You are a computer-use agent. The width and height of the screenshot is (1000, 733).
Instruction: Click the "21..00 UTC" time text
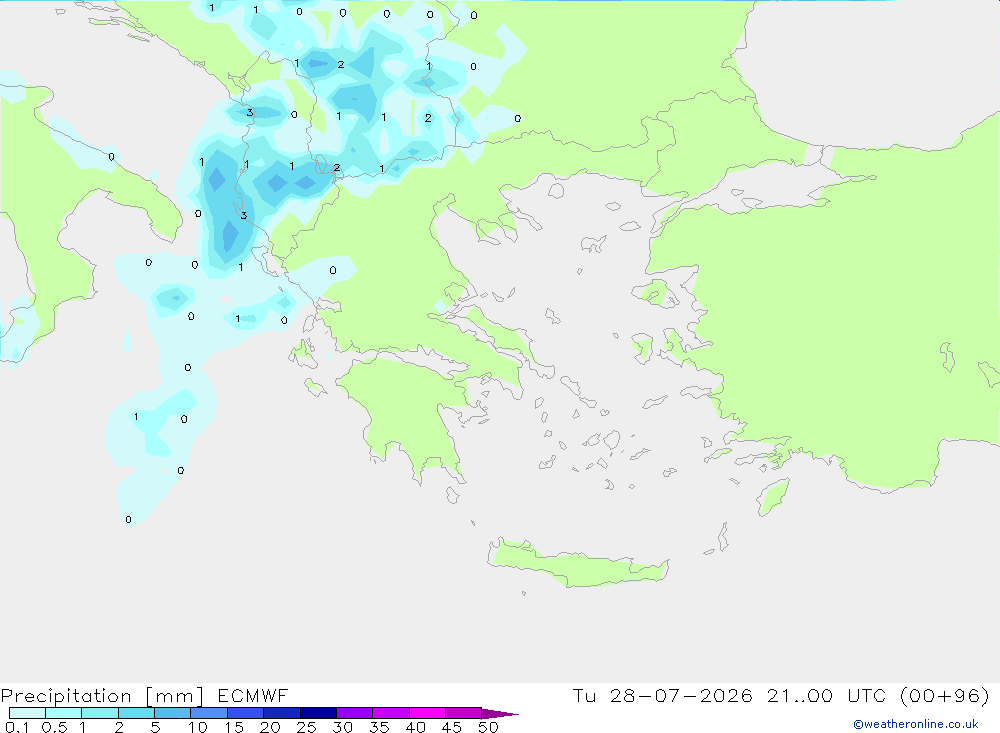[x=826, y=695]
